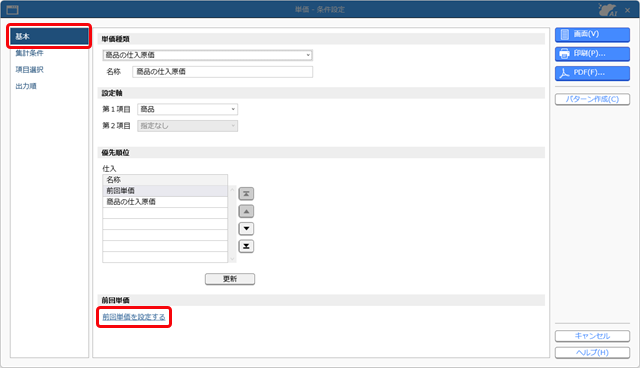Click the window icon in title bar
This screenshot has width=640, height=368.
13,9
